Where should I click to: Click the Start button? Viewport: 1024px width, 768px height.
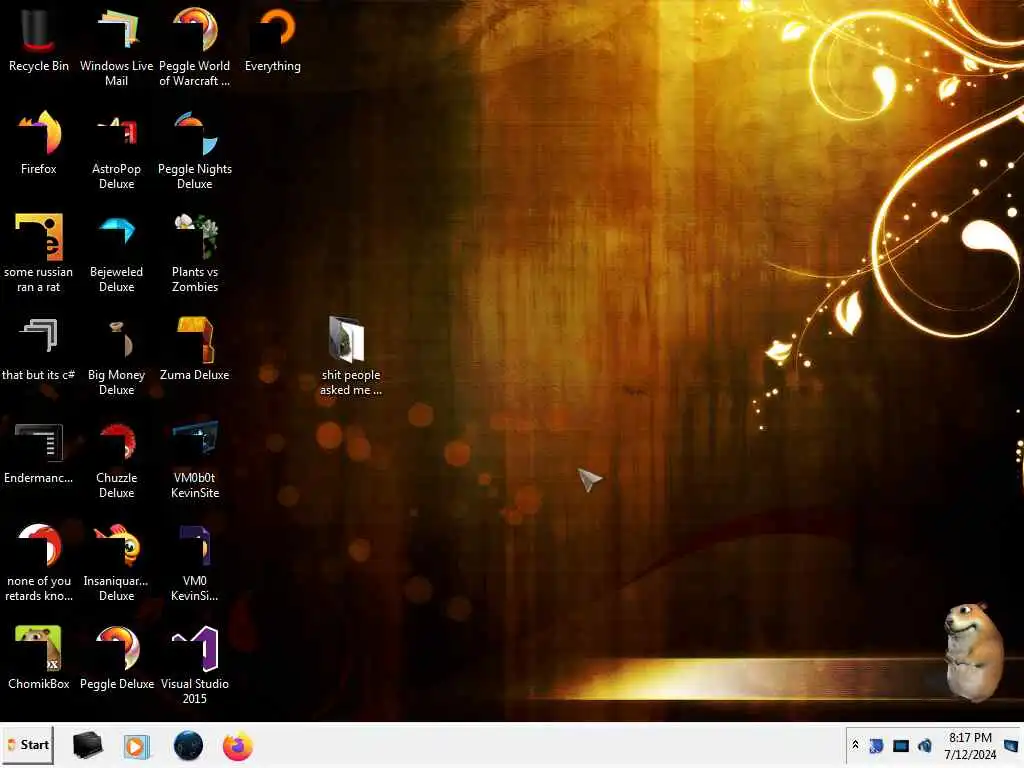tap(27, 745)
